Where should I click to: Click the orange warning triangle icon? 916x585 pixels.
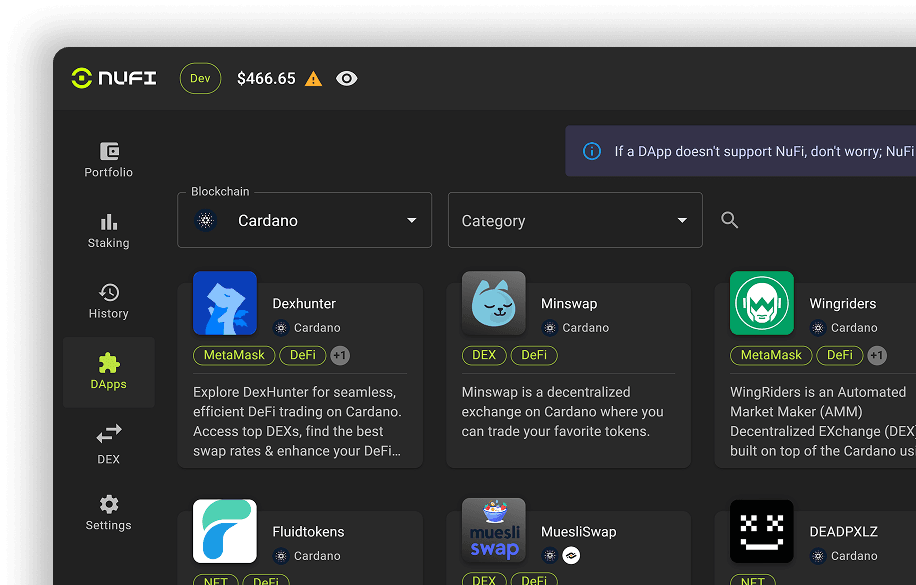click(x=314, y=79)
